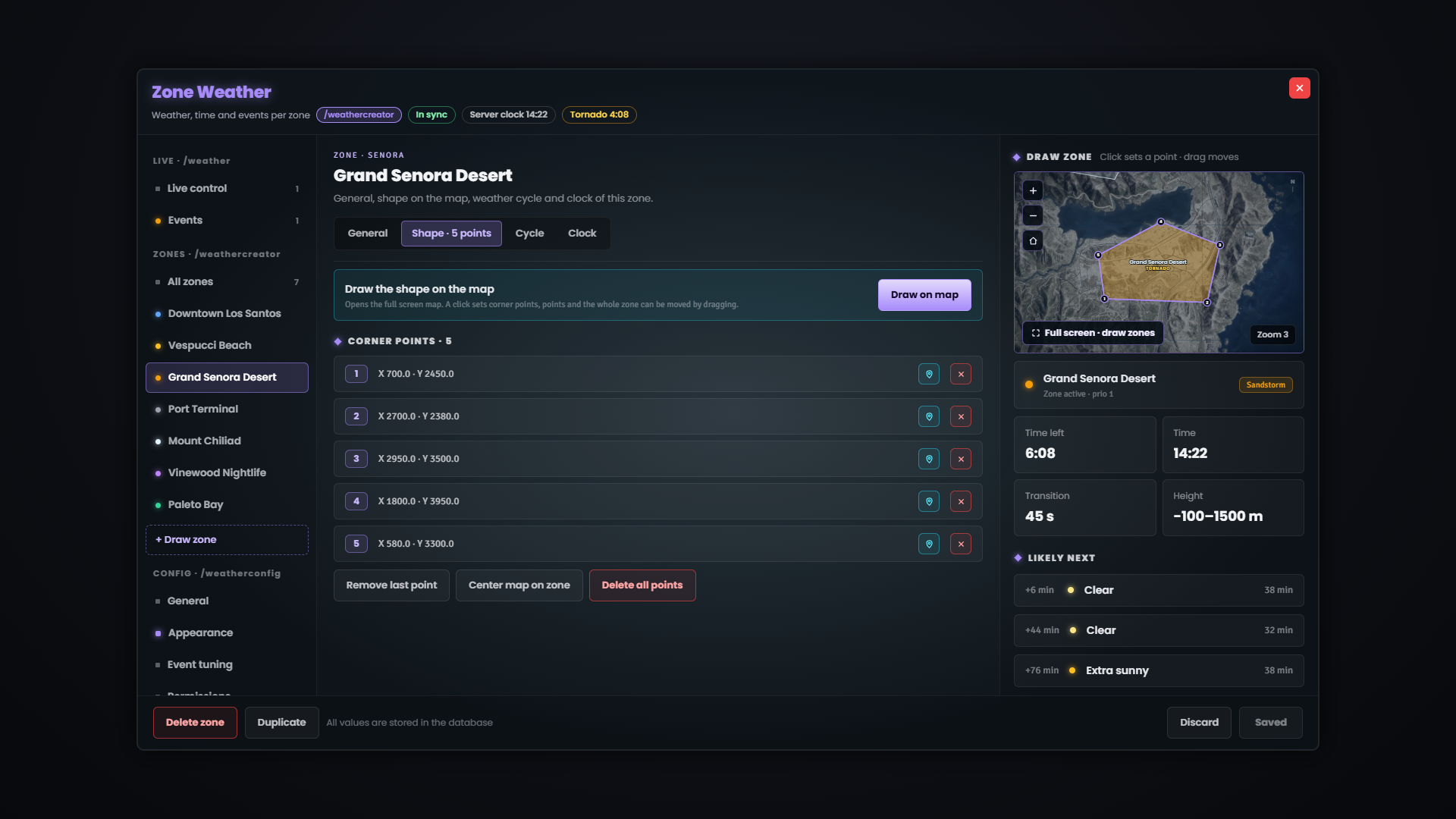Select Paleto Bay zone

(x=227, y=505)
